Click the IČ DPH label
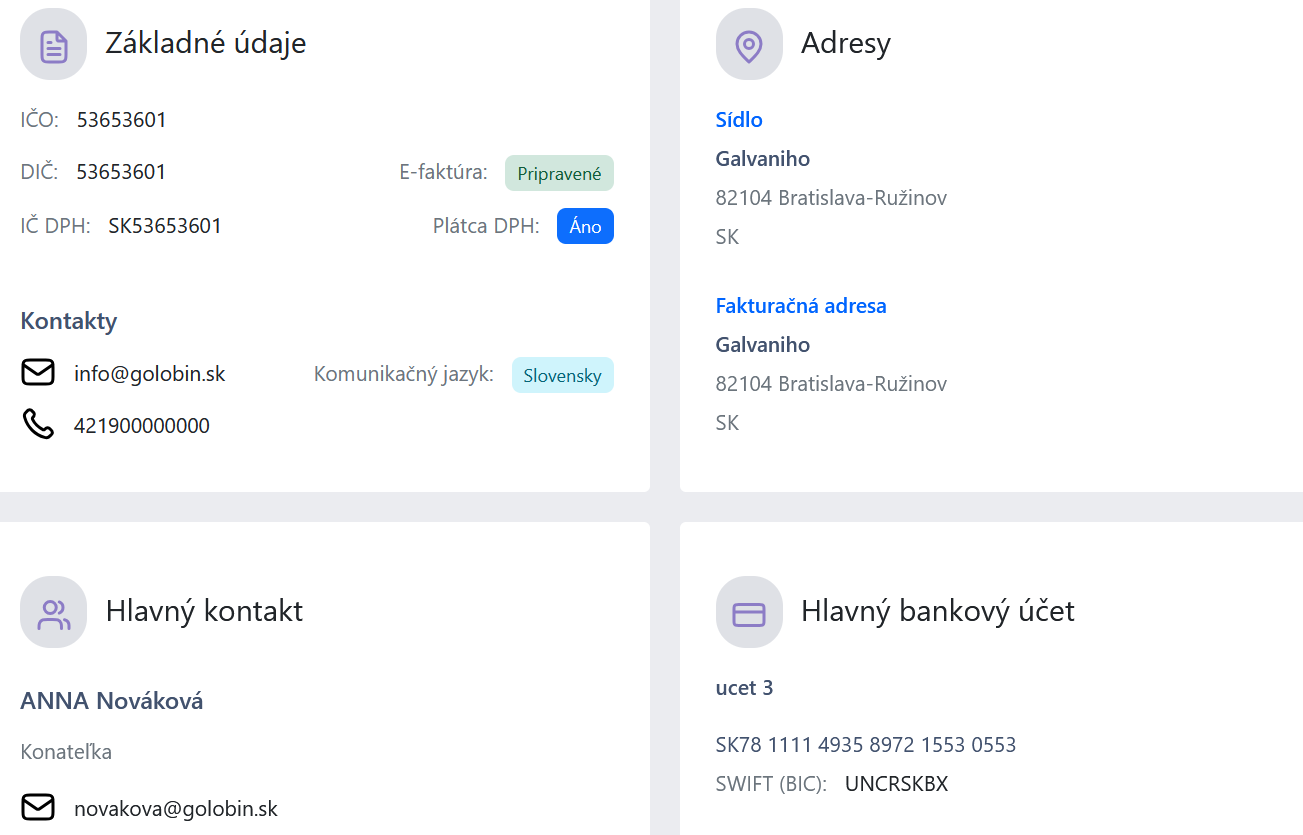1303x835 pixels. pos(55,226)
